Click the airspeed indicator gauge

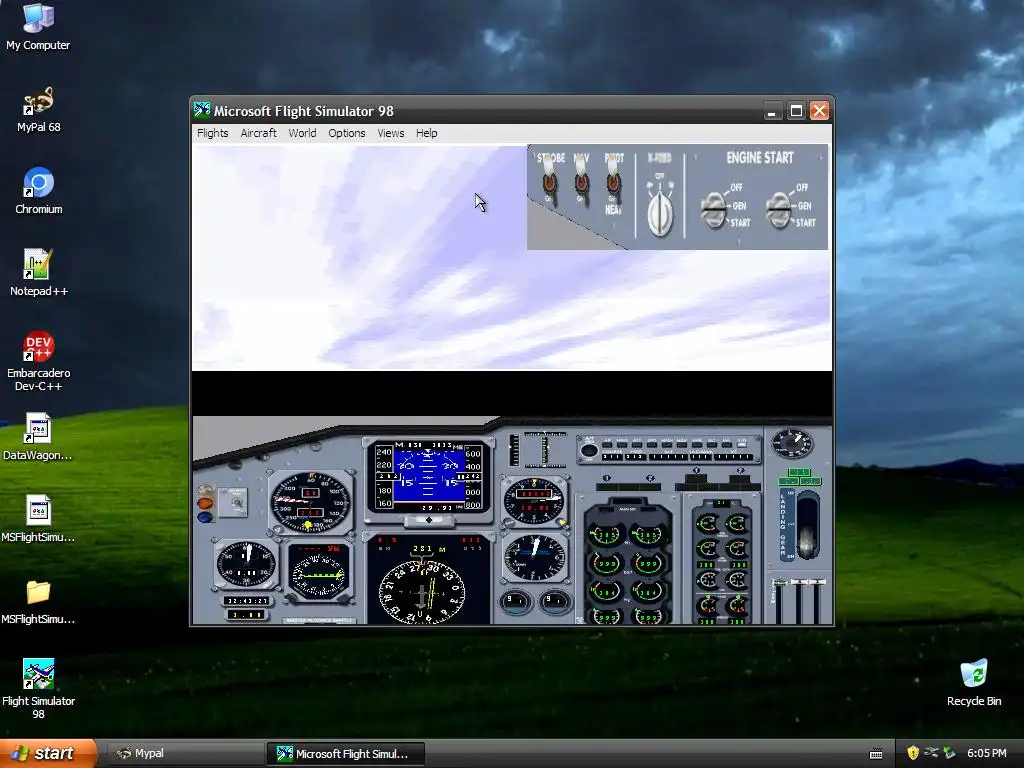point(310,502)
